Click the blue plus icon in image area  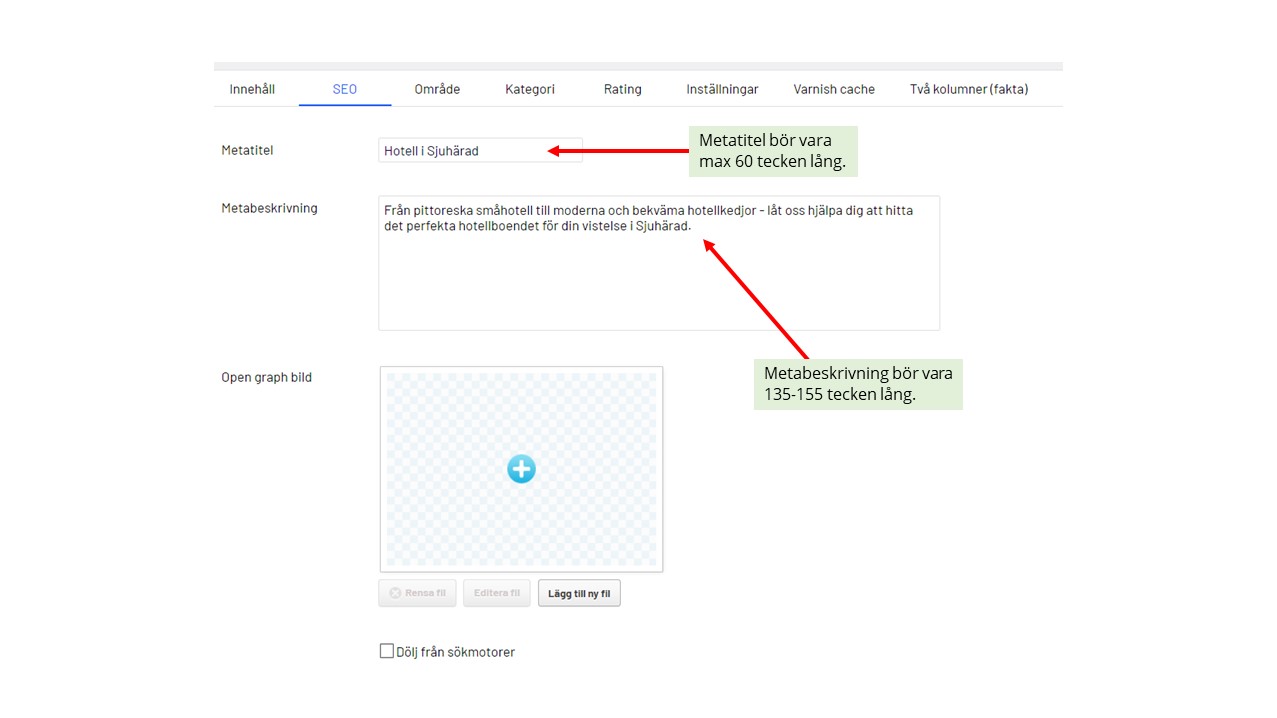point(521,469)
